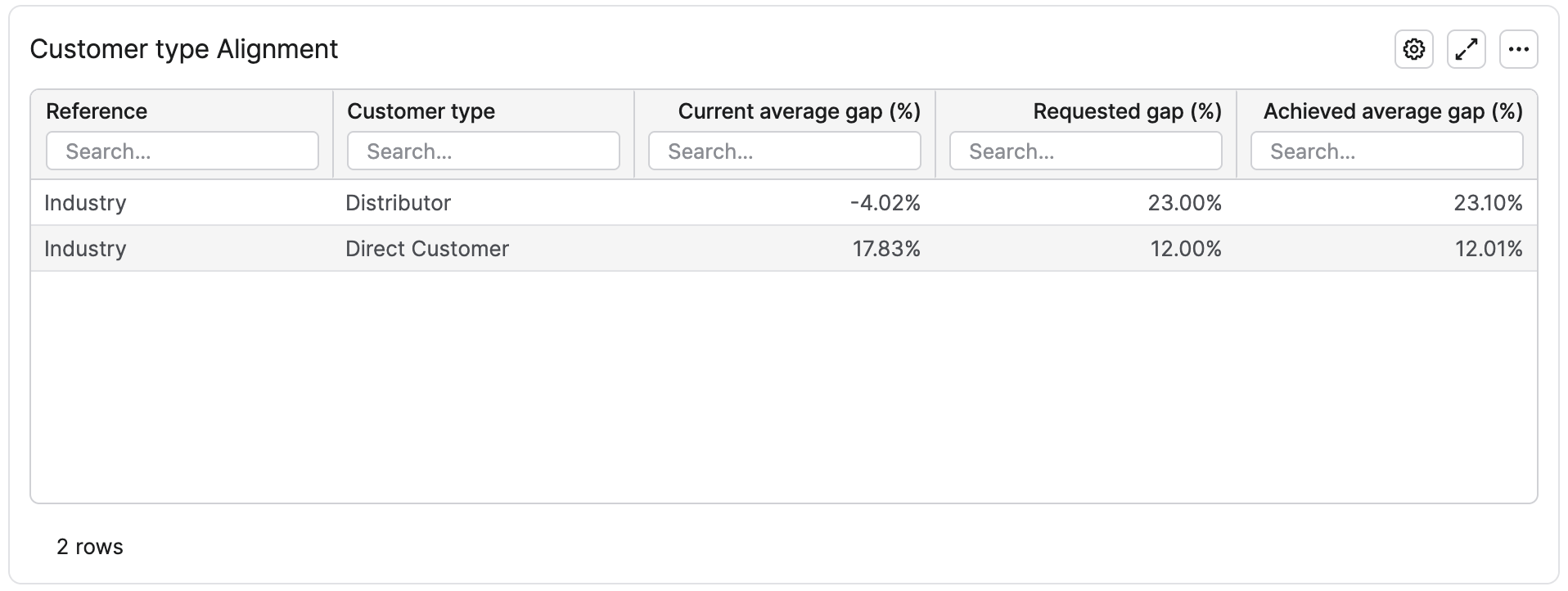The image size is (1568, 591).
Task: Sort by Current average gap column
Action: pos(799,111)
